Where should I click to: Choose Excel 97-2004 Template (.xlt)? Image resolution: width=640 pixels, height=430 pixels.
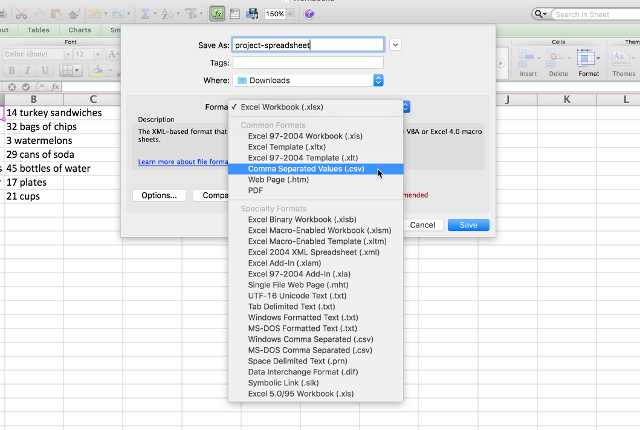click(x=316, y=158)
